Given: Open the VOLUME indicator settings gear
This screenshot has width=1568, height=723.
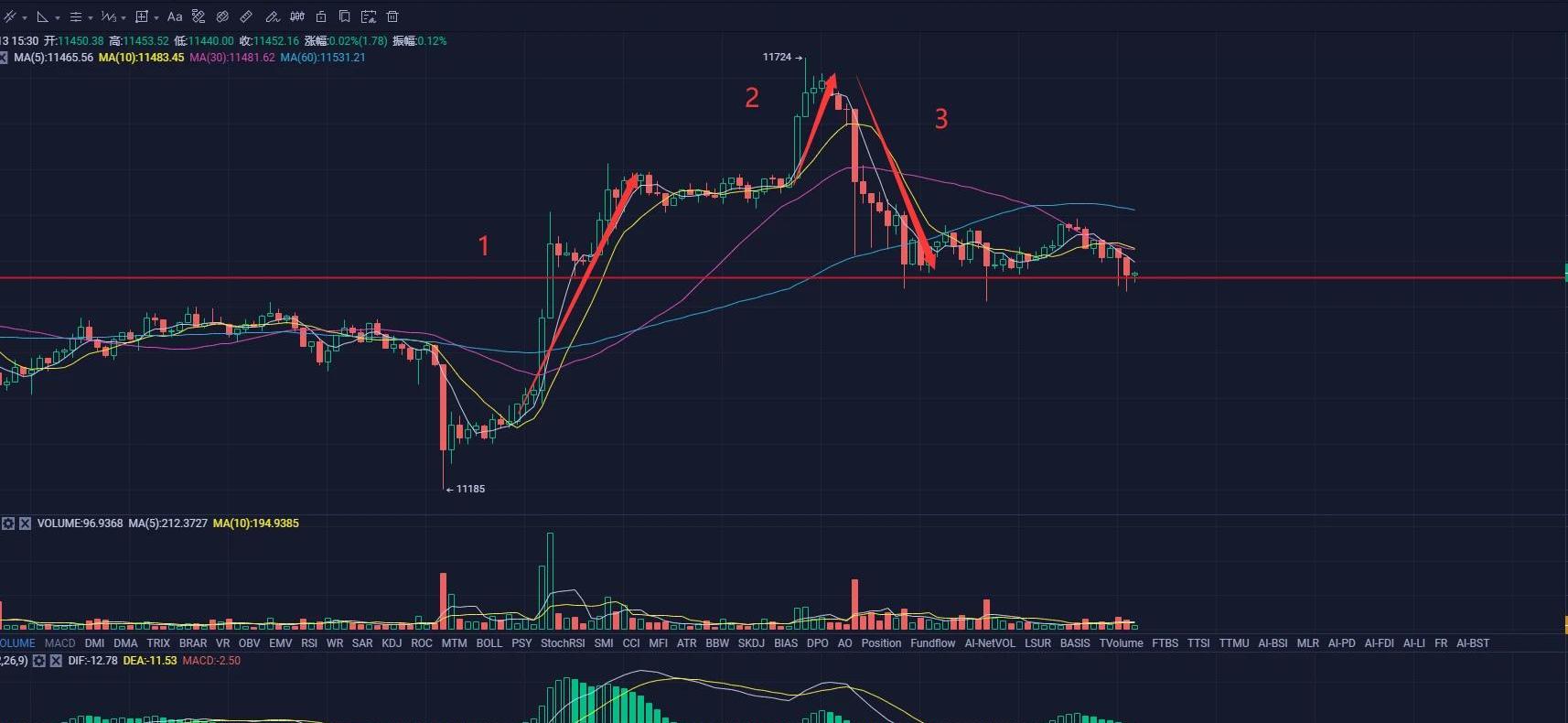Looking at the screenshot, I should pos(8,523).
